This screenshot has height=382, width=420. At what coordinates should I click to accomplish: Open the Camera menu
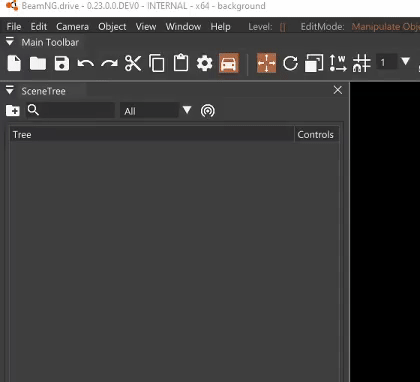(72, 27)
